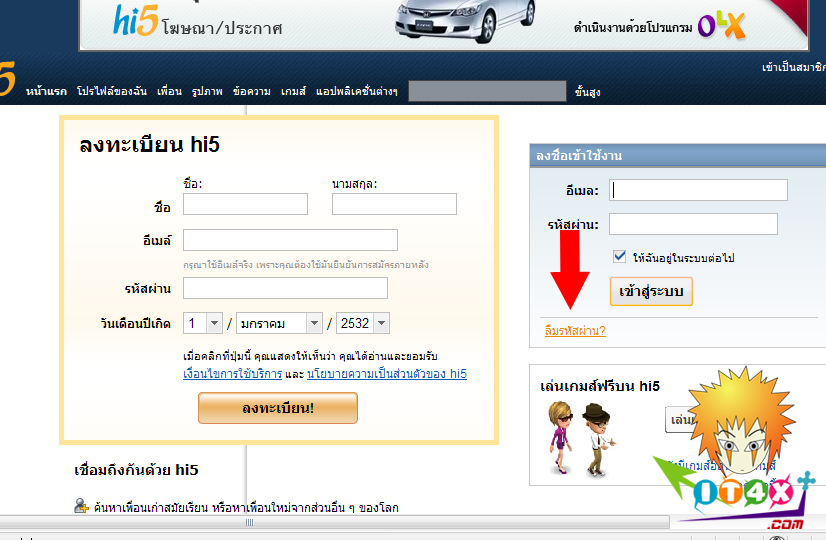The height and width of the screenshot is (540, 826).
Task: Click the 'ลงทะเบียน hi5' heading text
Action: pos(149,144)
